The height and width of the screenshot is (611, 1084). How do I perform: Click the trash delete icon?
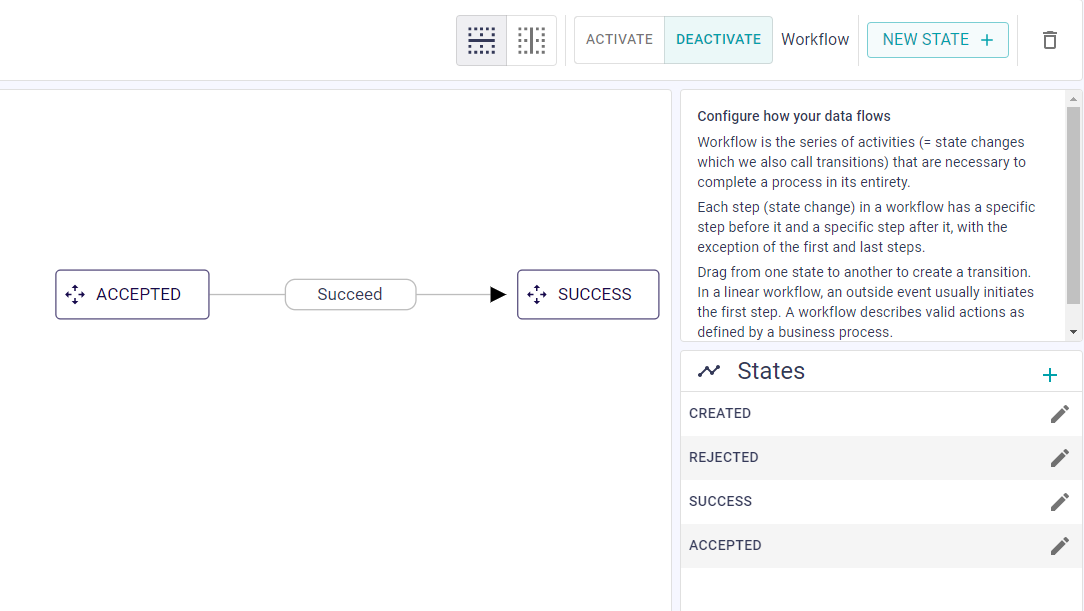(x=1049, y=40)
